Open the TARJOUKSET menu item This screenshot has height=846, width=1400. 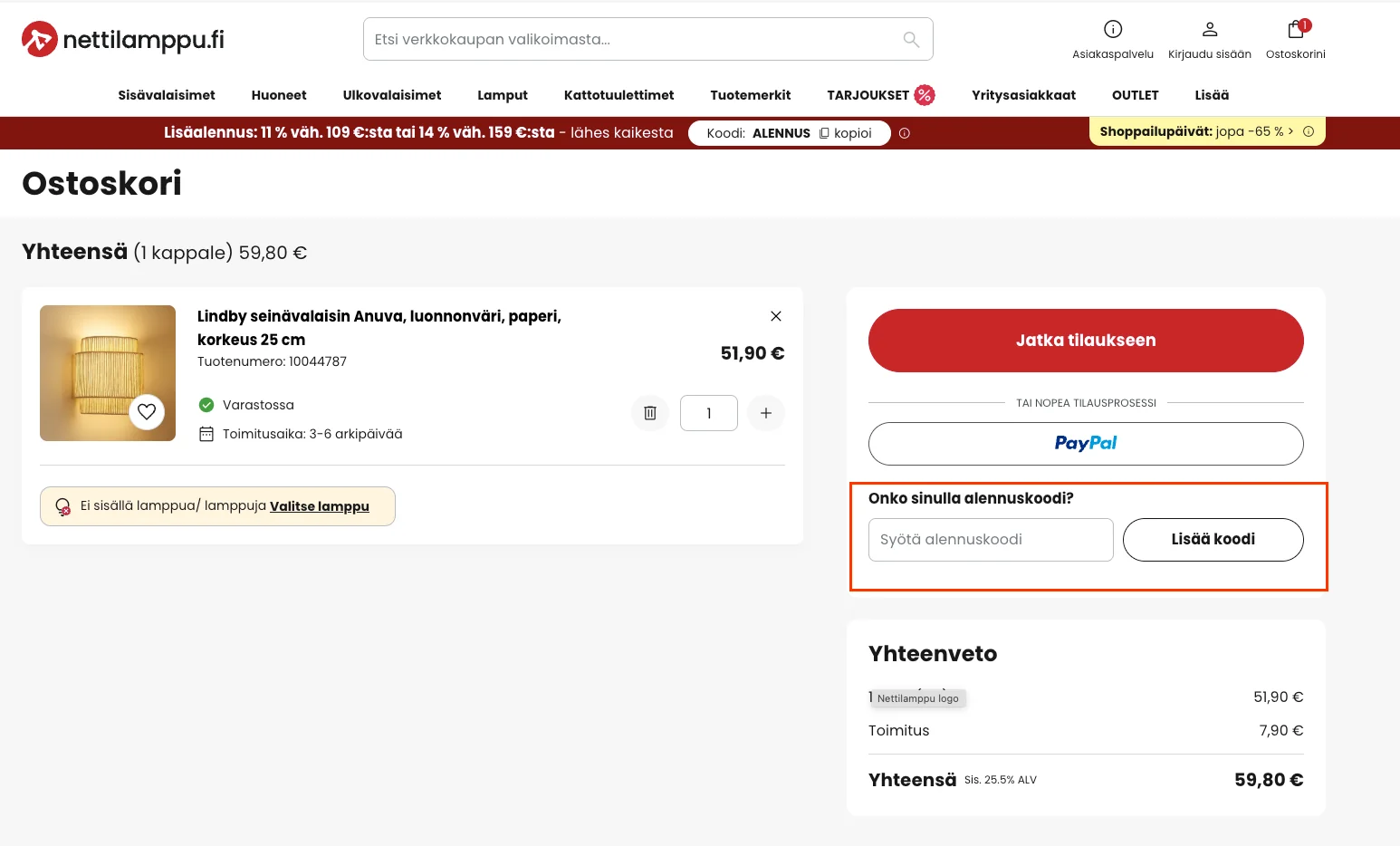click(x=880, y=95)
